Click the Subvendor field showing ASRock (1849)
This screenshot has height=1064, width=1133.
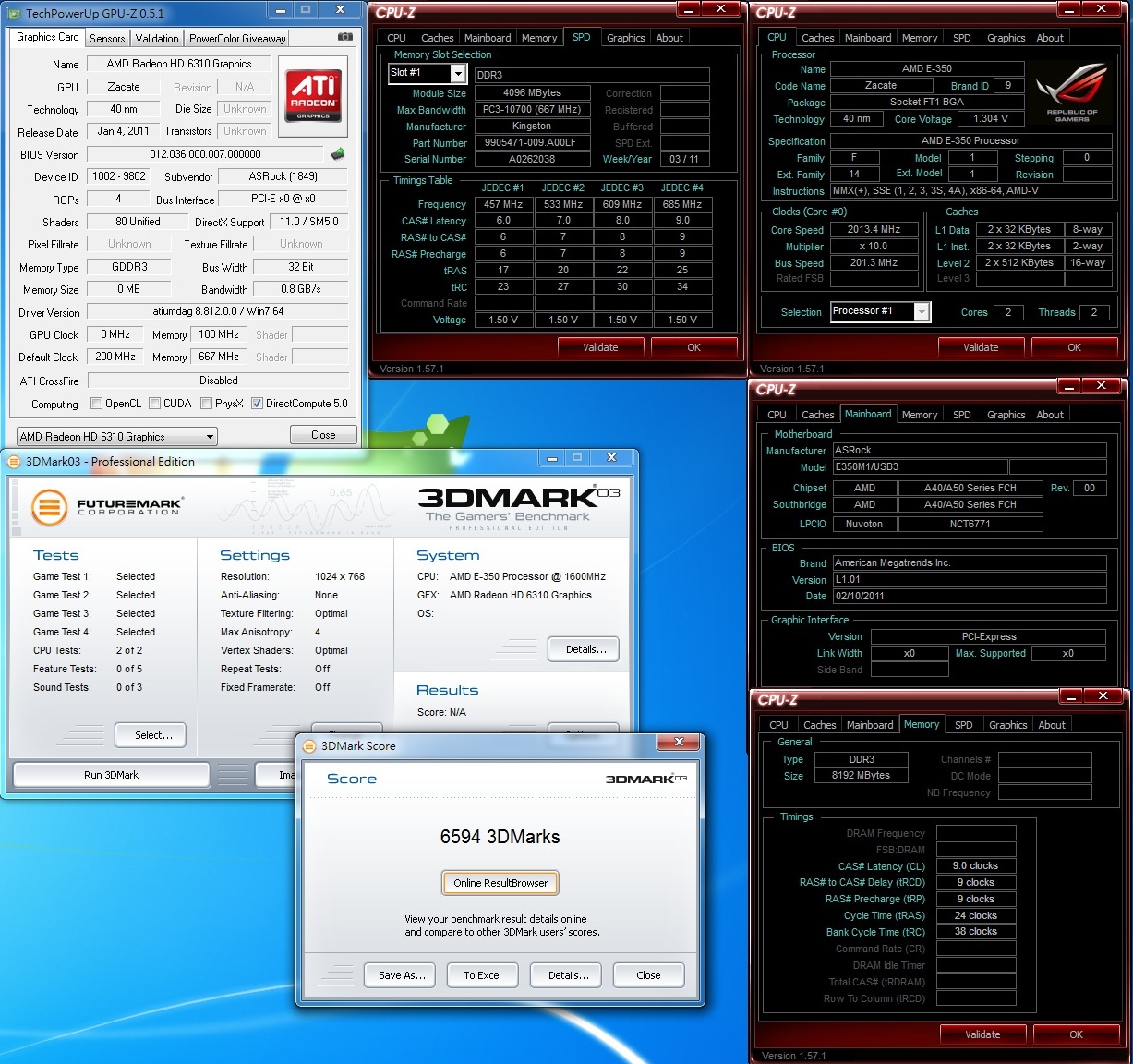pos(283,176)
